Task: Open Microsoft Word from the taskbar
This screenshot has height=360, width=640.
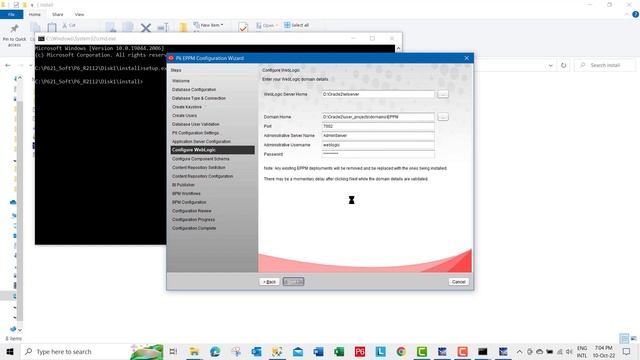Action: 318,351
